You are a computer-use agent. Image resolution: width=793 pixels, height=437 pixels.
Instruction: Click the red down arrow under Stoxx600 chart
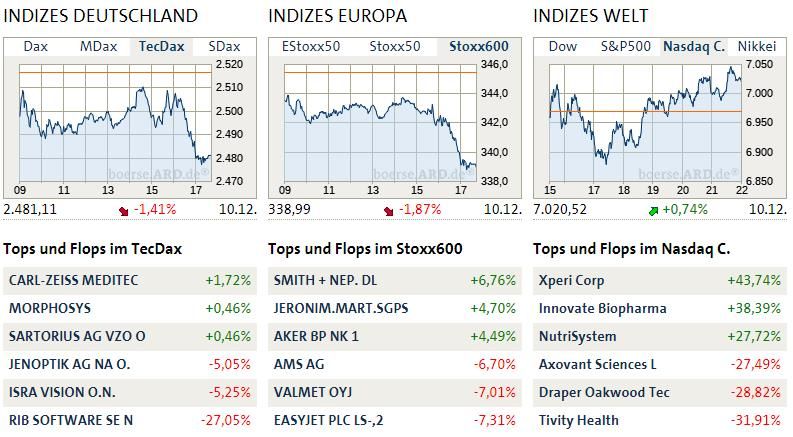click(388, 211)
